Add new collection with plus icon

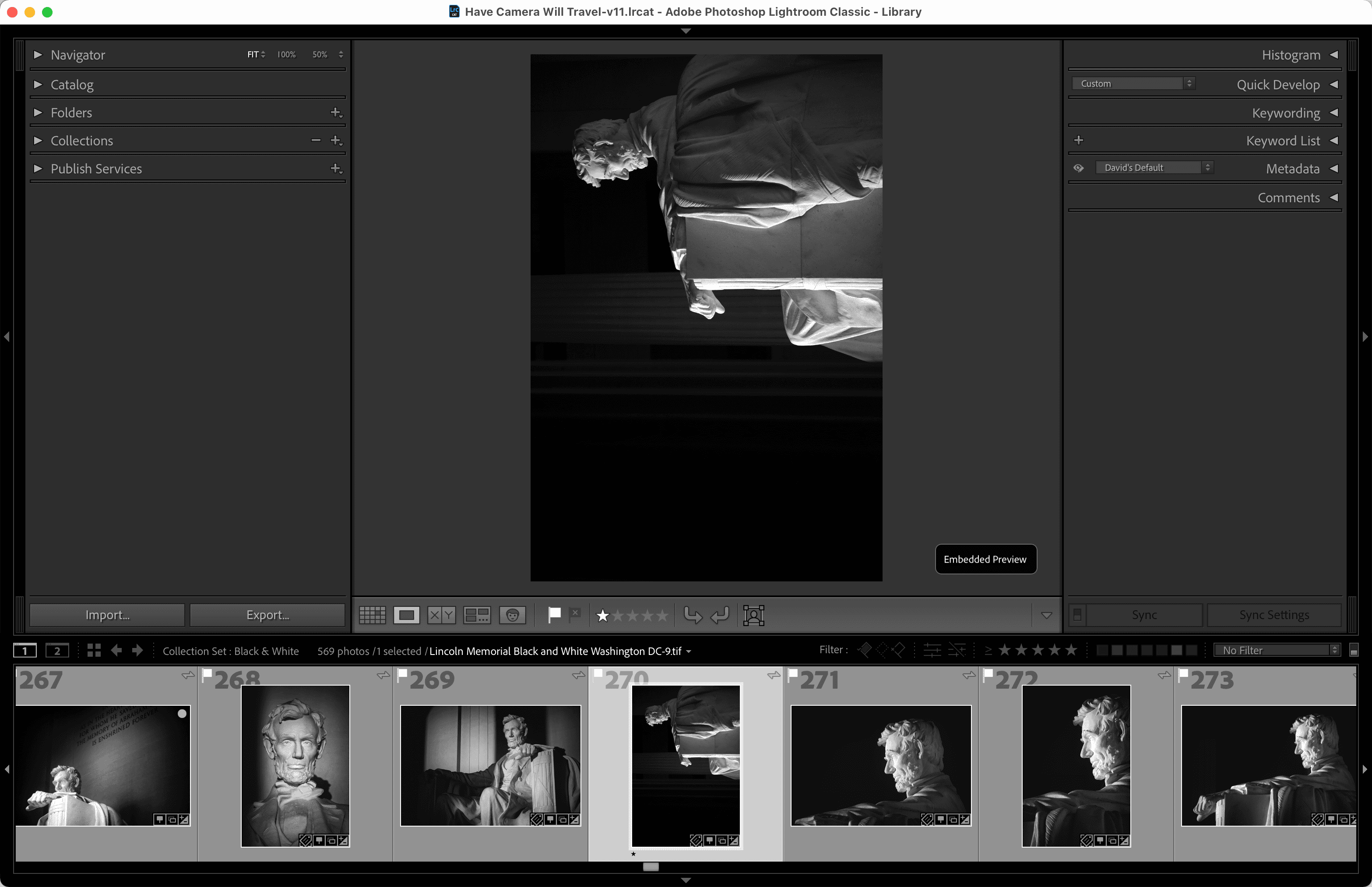point(336,140)
